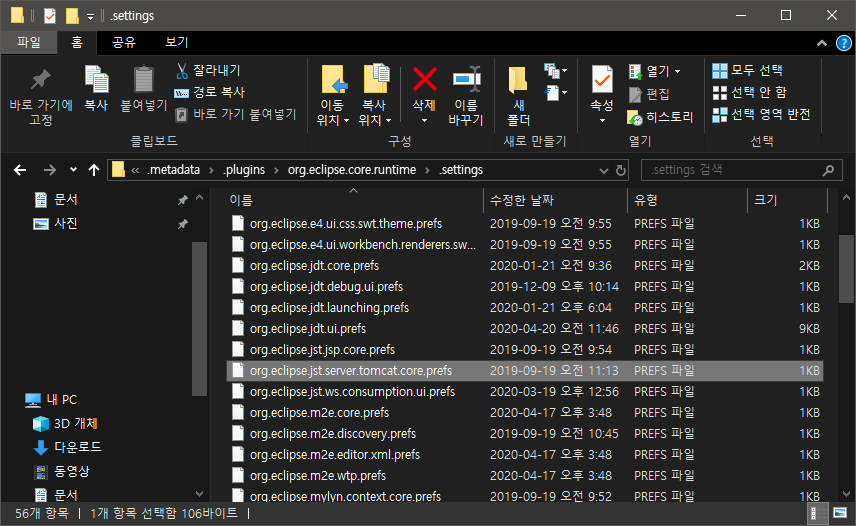856x526 pixels.
Task: Open recent locations dropdown arrow
Action: (x=73, y=170)
